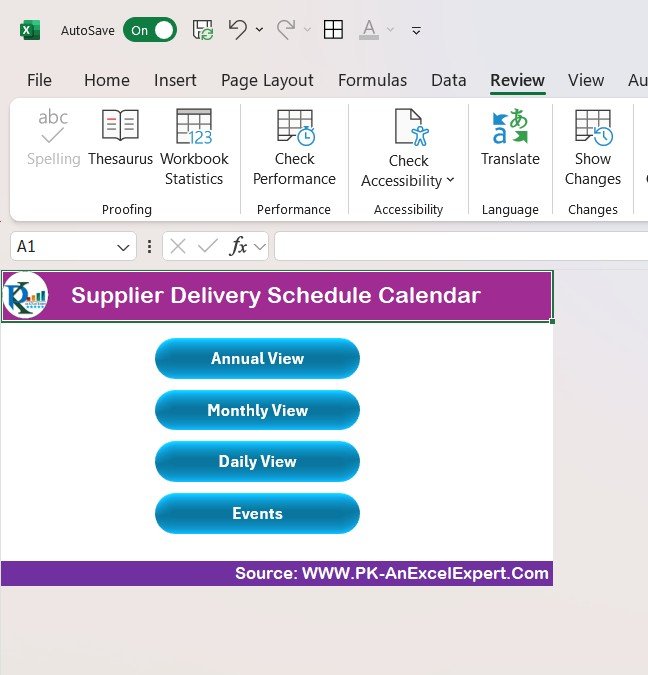Open the File tab

(x=39, y=80)
